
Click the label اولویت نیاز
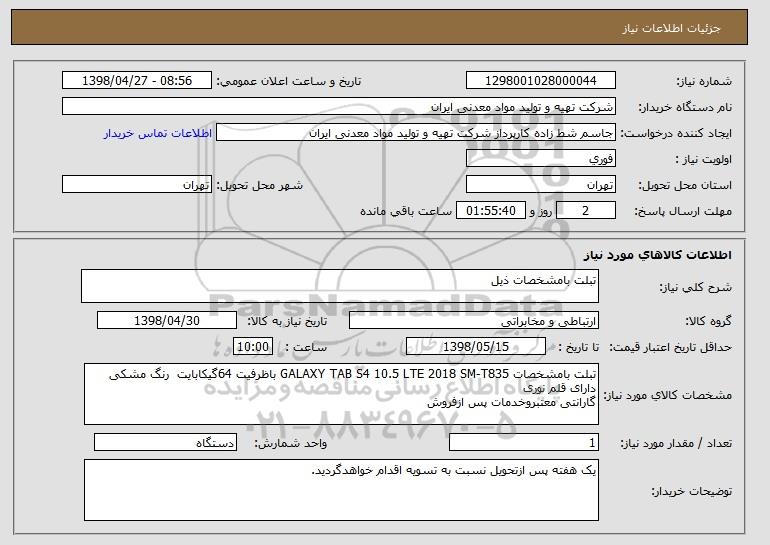[x=704, y=159]
